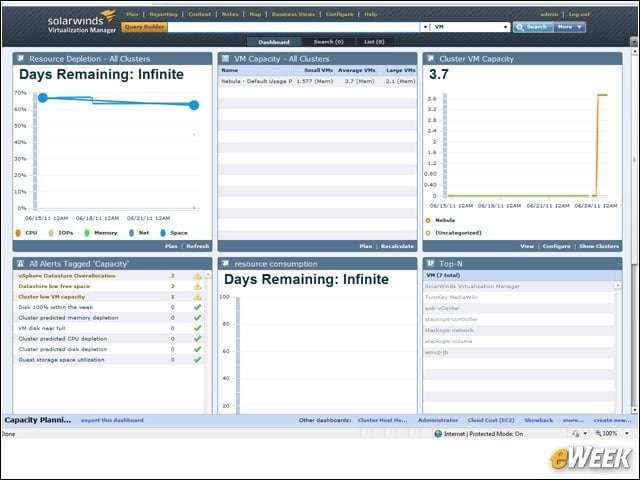Click the main query search input field
The image size is (640, 480).
(x=293, y=27)
